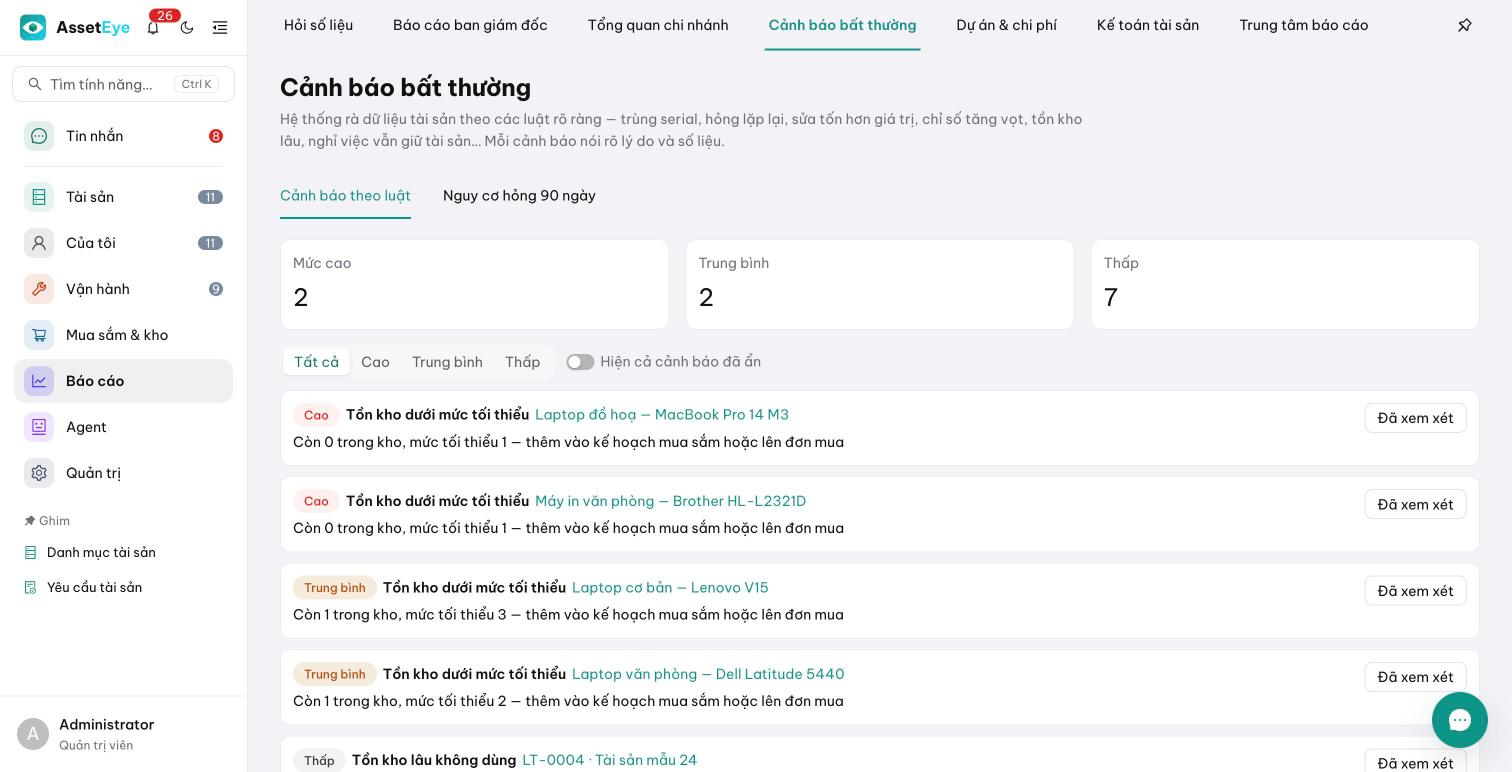The image size is (1512, 772).
Task: Toggle Hiện cả cảnh báo đã ẩn switch
Action: (x=580, y=362)
